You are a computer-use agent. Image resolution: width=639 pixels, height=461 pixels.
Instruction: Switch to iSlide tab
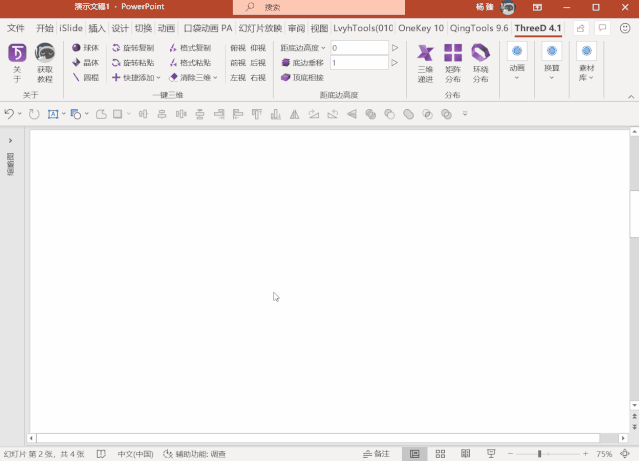71,28
